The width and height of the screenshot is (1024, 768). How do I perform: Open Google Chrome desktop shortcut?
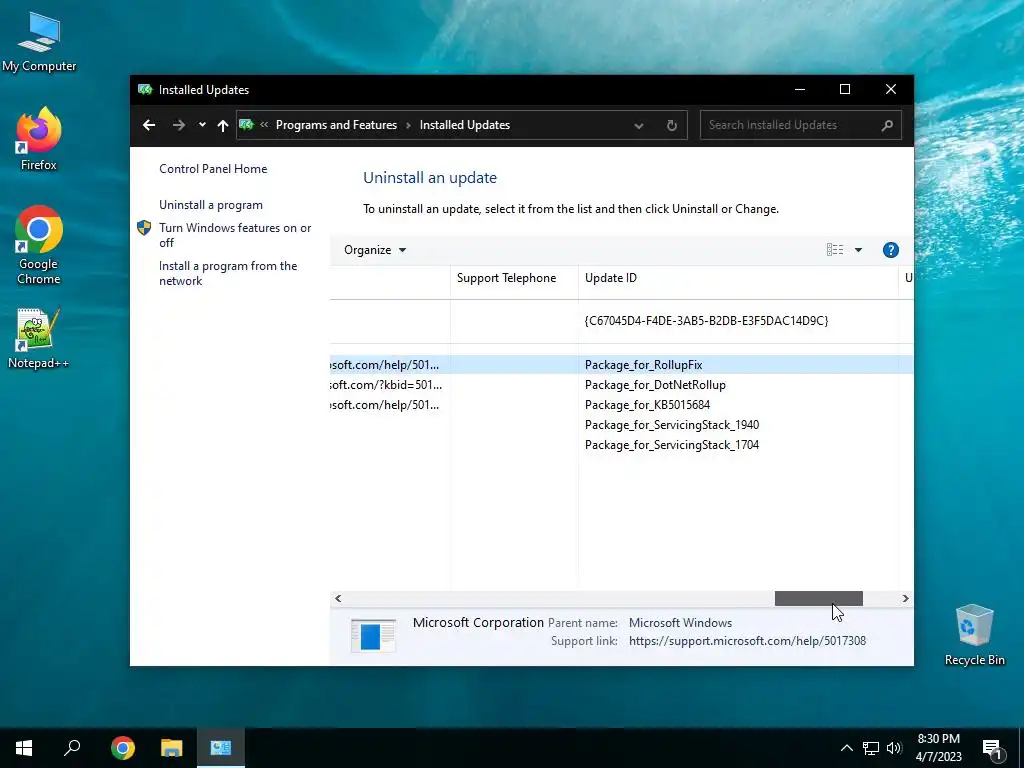coord(39,246)
